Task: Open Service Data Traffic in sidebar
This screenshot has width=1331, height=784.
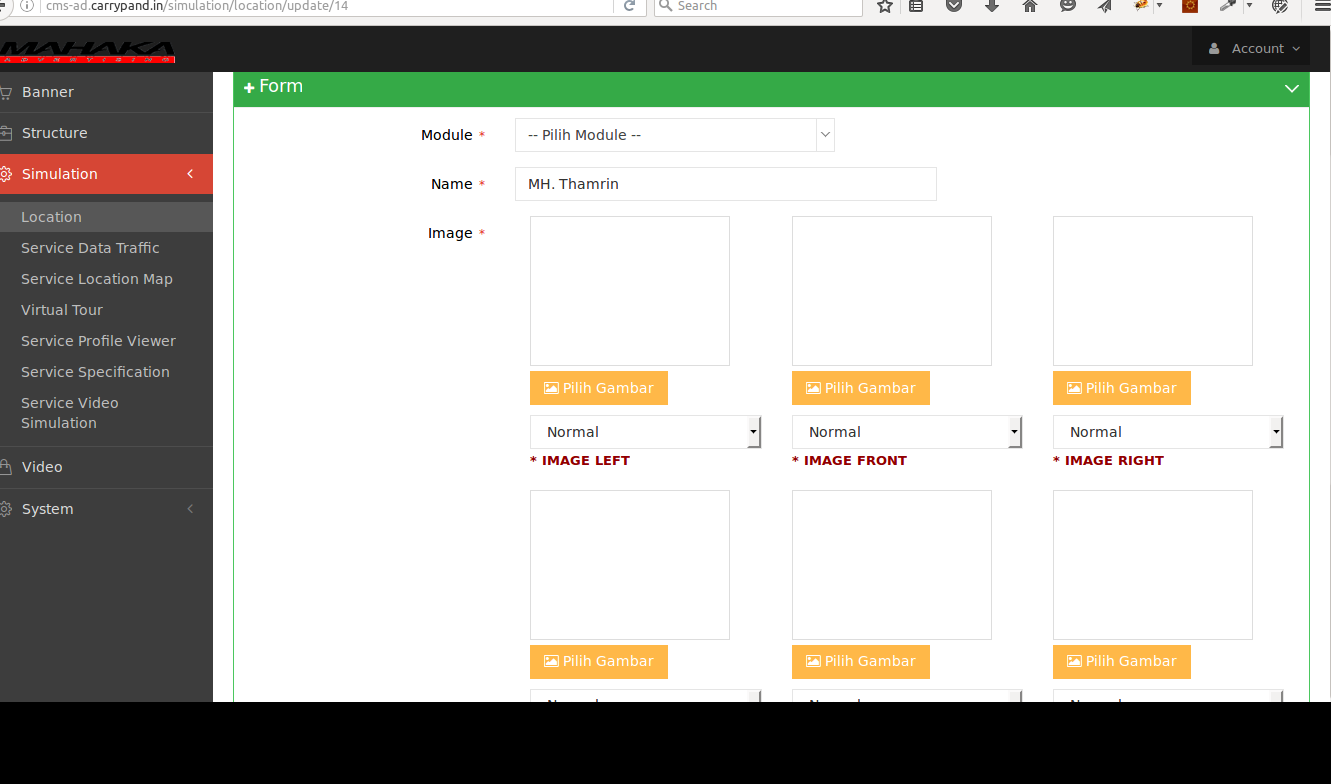Action: (90, 248)
